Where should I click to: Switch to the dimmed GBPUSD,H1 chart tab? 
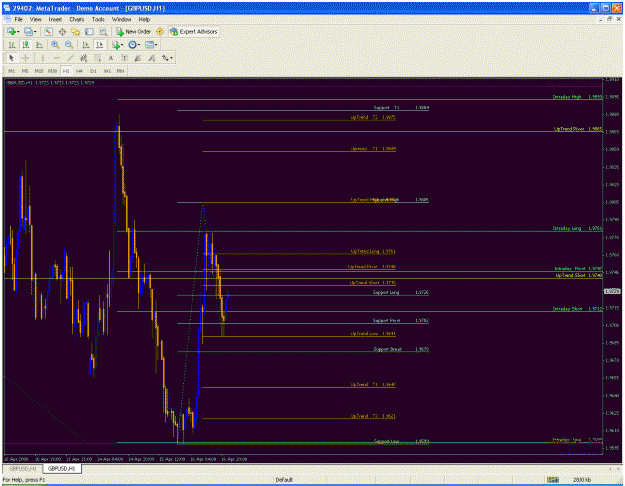click(x=23, y=468)
